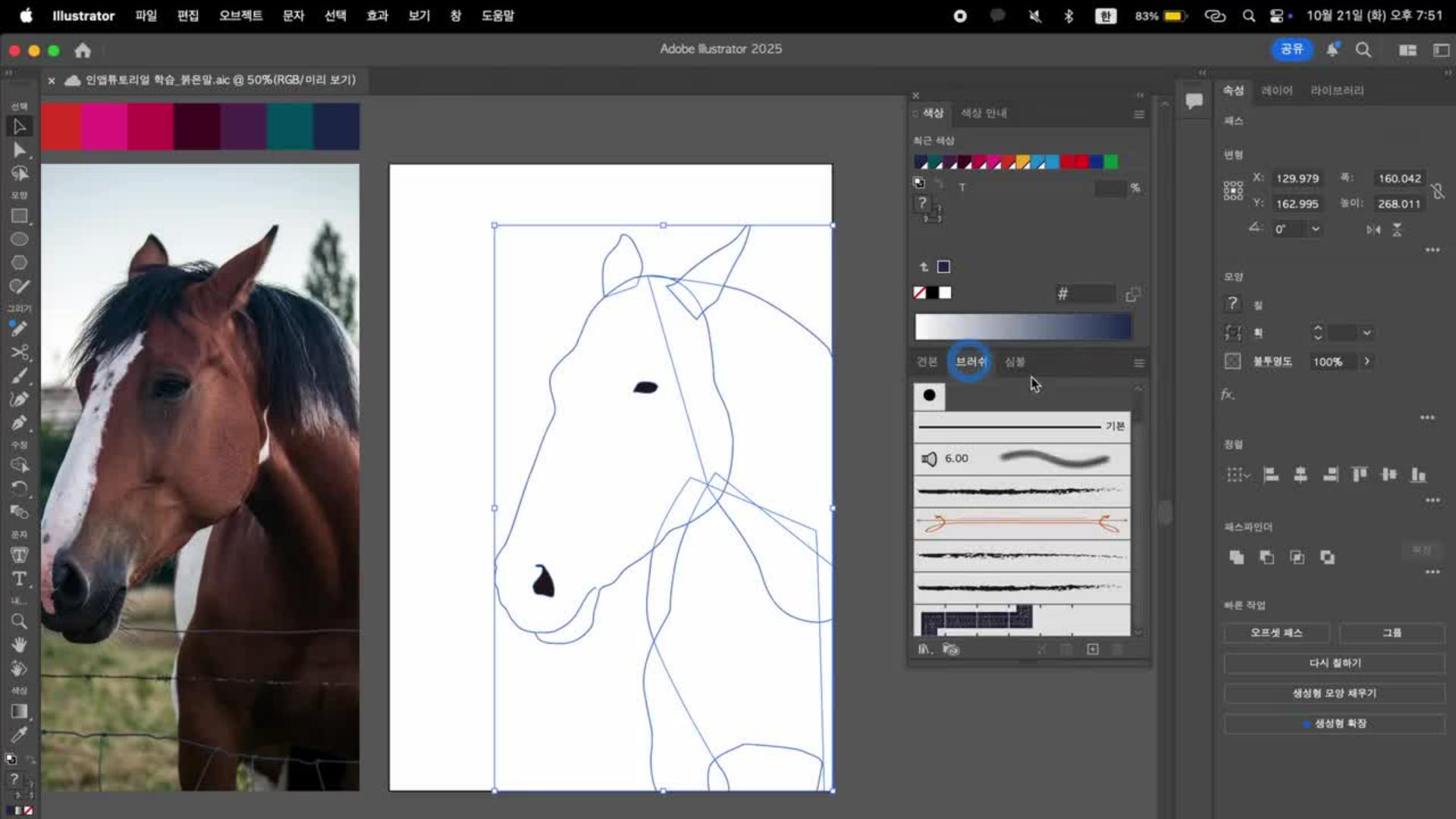Switch to the 레이어 tab
The image size is (1456, 819).
click(1276, 90)
